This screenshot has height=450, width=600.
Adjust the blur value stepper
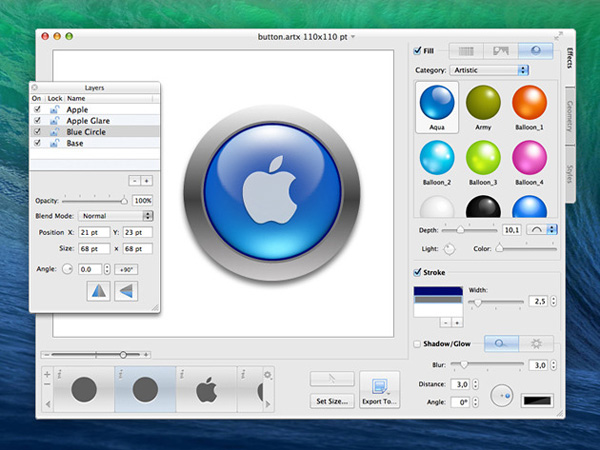553,365
